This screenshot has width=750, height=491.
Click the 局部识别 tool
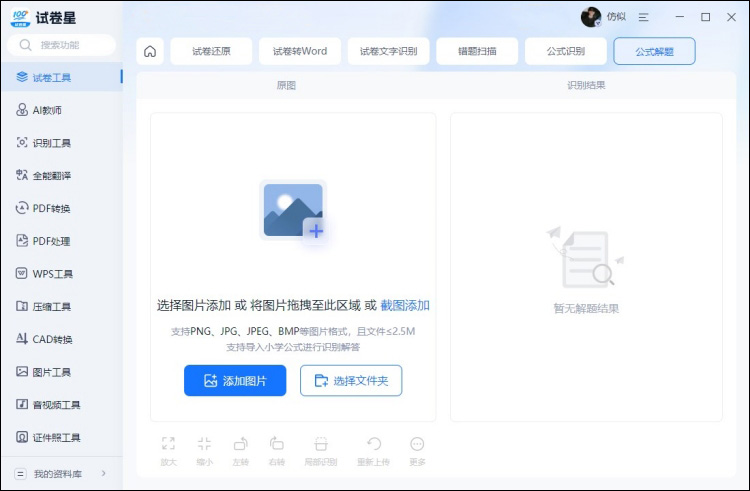[x=321, y=451]
